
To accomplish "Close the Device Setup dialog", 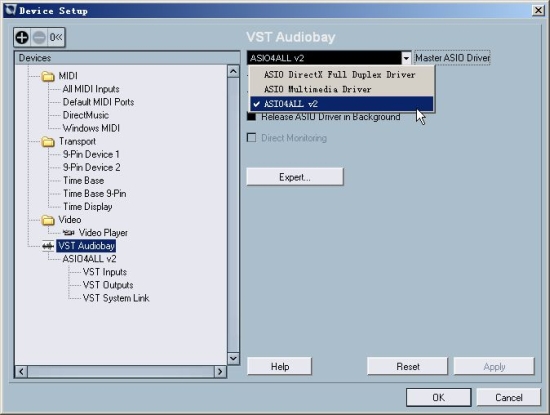I will coord(538,10).
